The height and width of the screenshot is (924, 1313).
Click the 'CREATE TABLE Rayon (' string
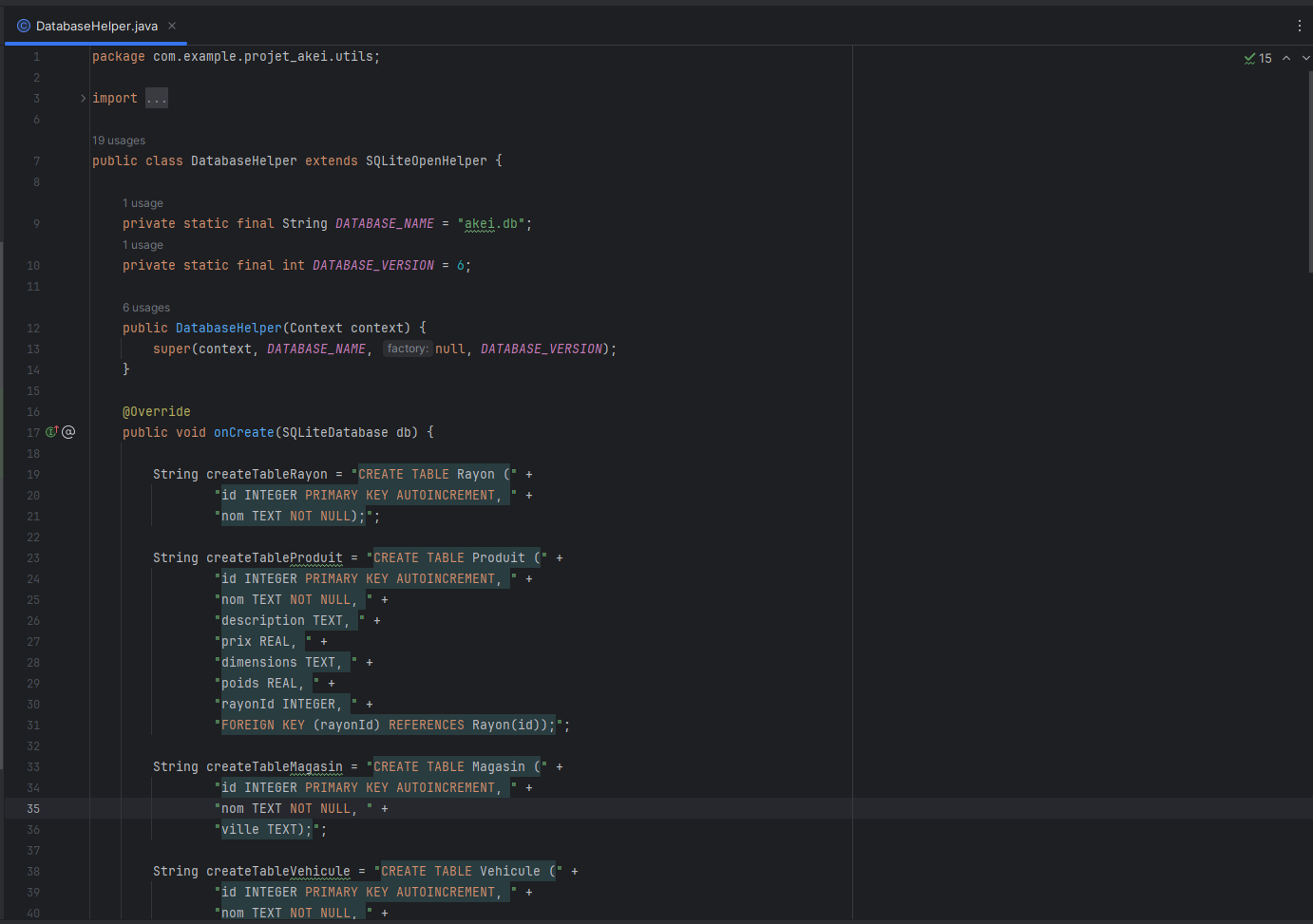pyautogui.click(x=434, y=475)
